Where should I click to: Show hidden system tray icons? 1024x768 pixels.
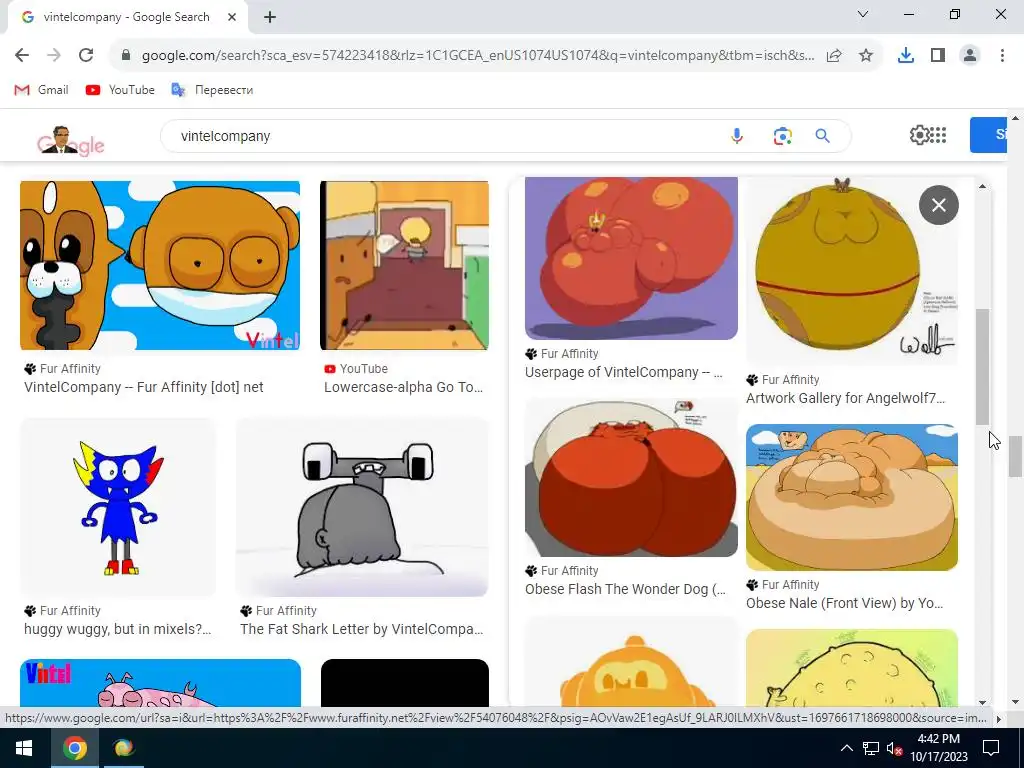pyautogui.click(x=846, y=748)
